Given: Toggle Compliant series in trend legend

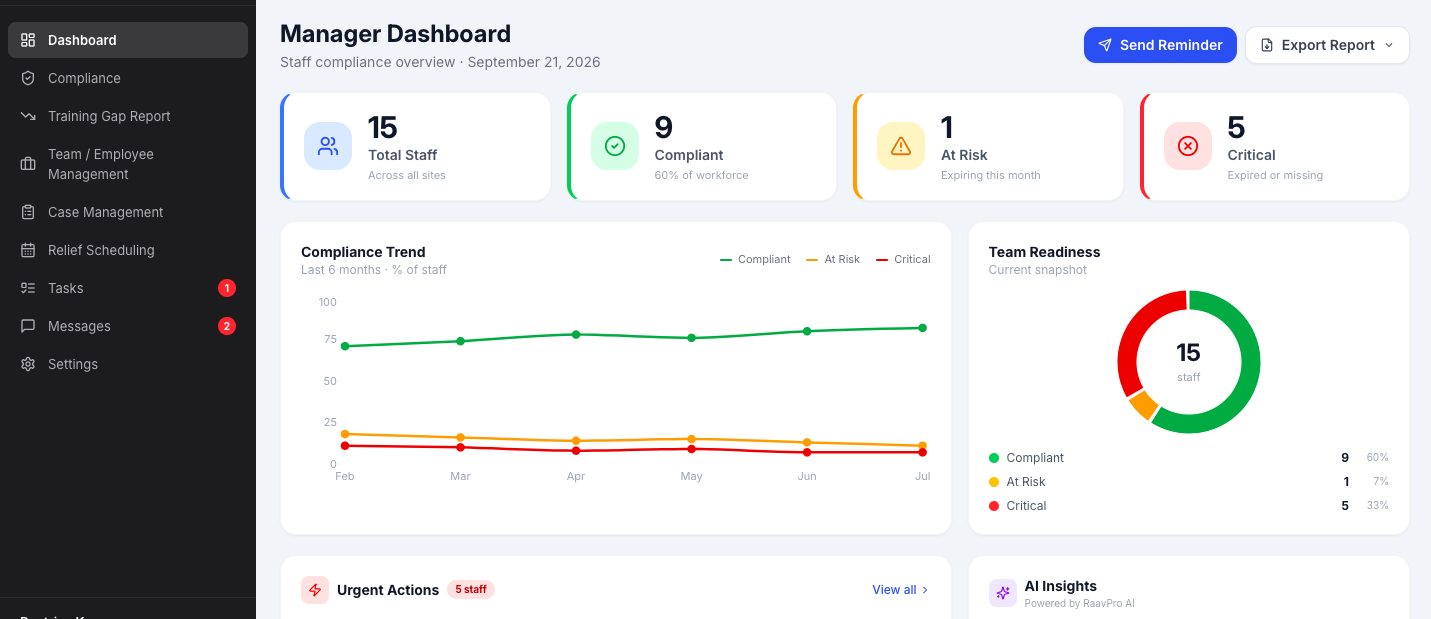Looking at the screenshot, I should pos(755,259).
